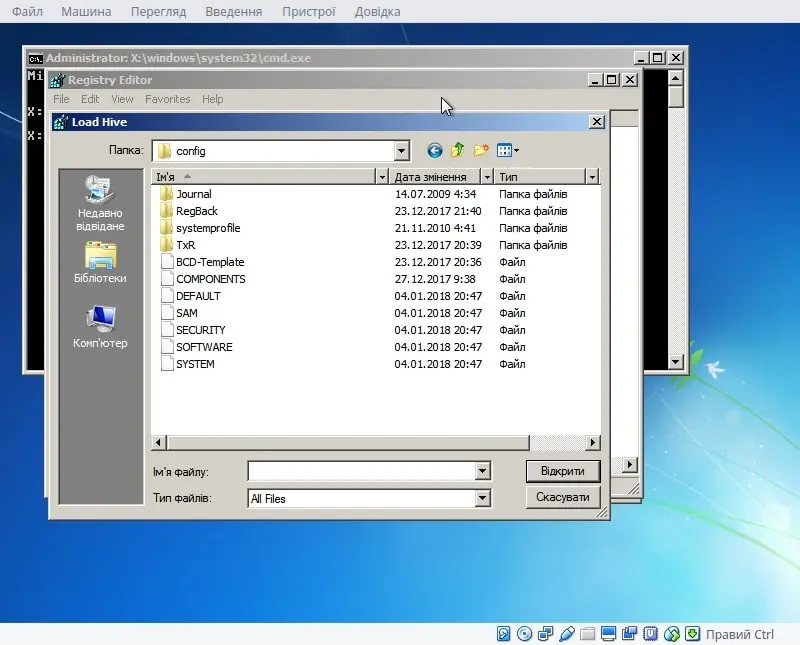Click file list horizontal scrollbar thumb

(x=348, y=442)
